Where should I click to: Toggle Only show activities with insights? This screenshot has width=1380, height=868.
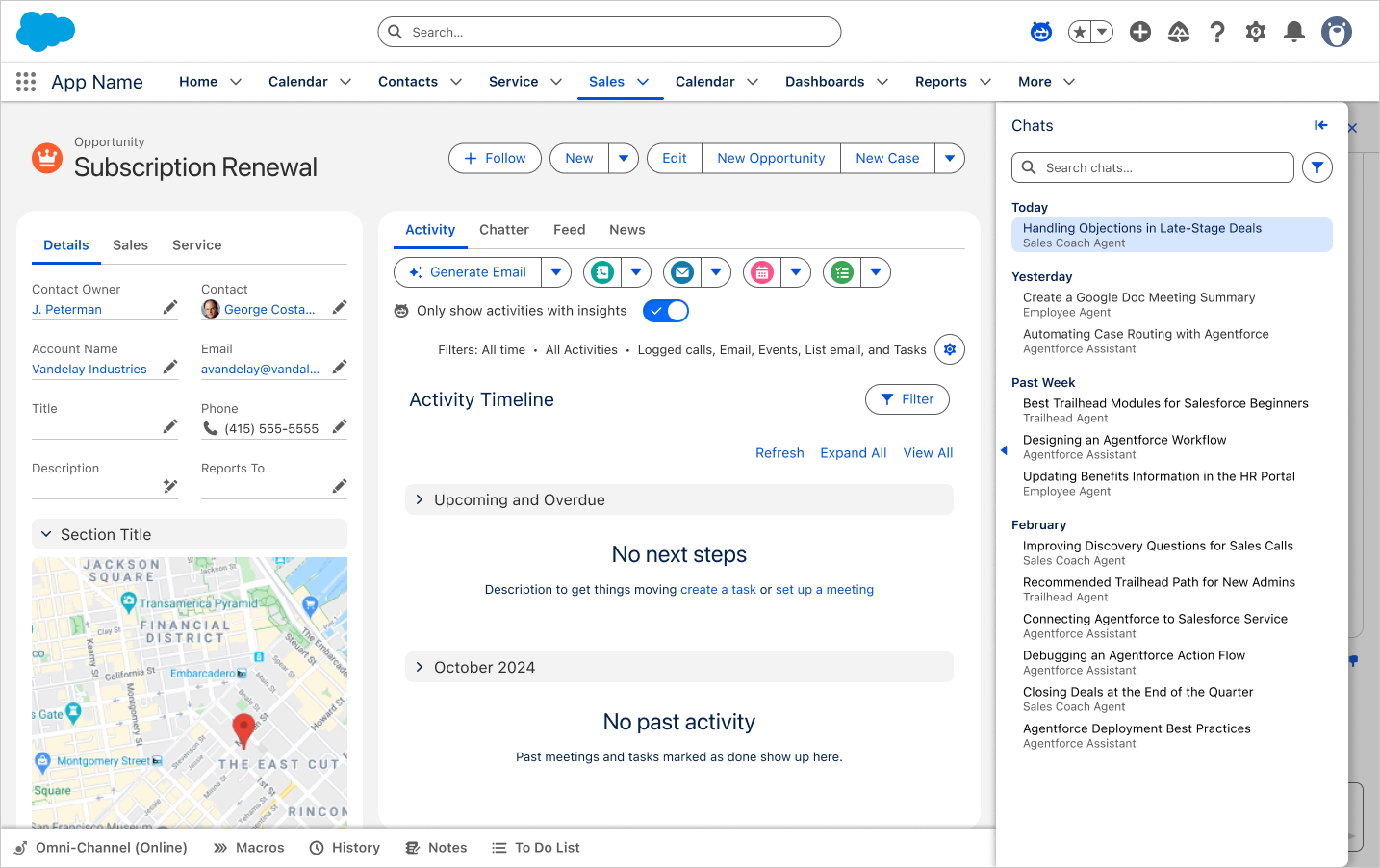[666, 311]
